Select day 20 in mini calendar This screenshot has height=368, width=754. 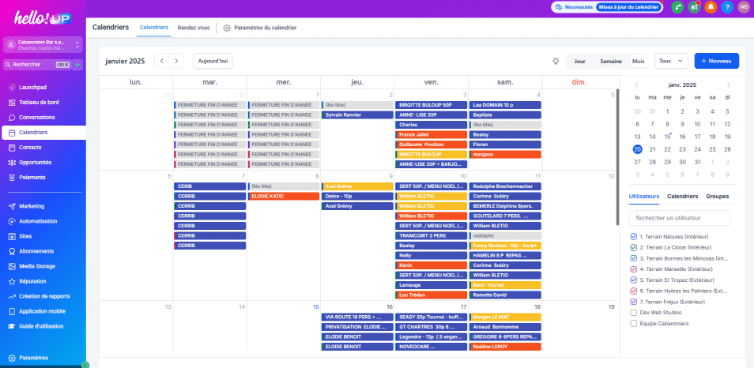point(637,150)
